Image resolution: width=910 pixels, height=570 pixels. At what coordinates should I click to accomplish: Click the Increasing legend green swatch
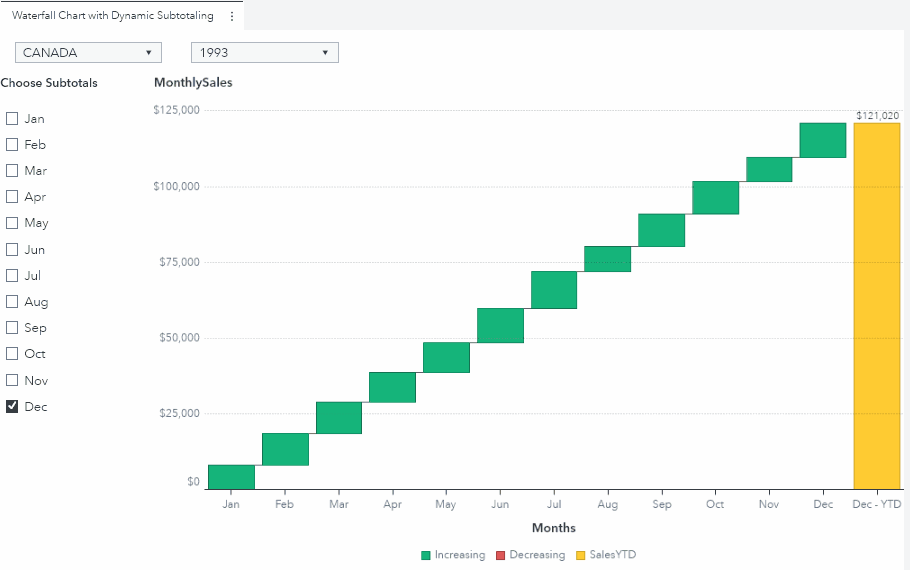click(426, 555)
